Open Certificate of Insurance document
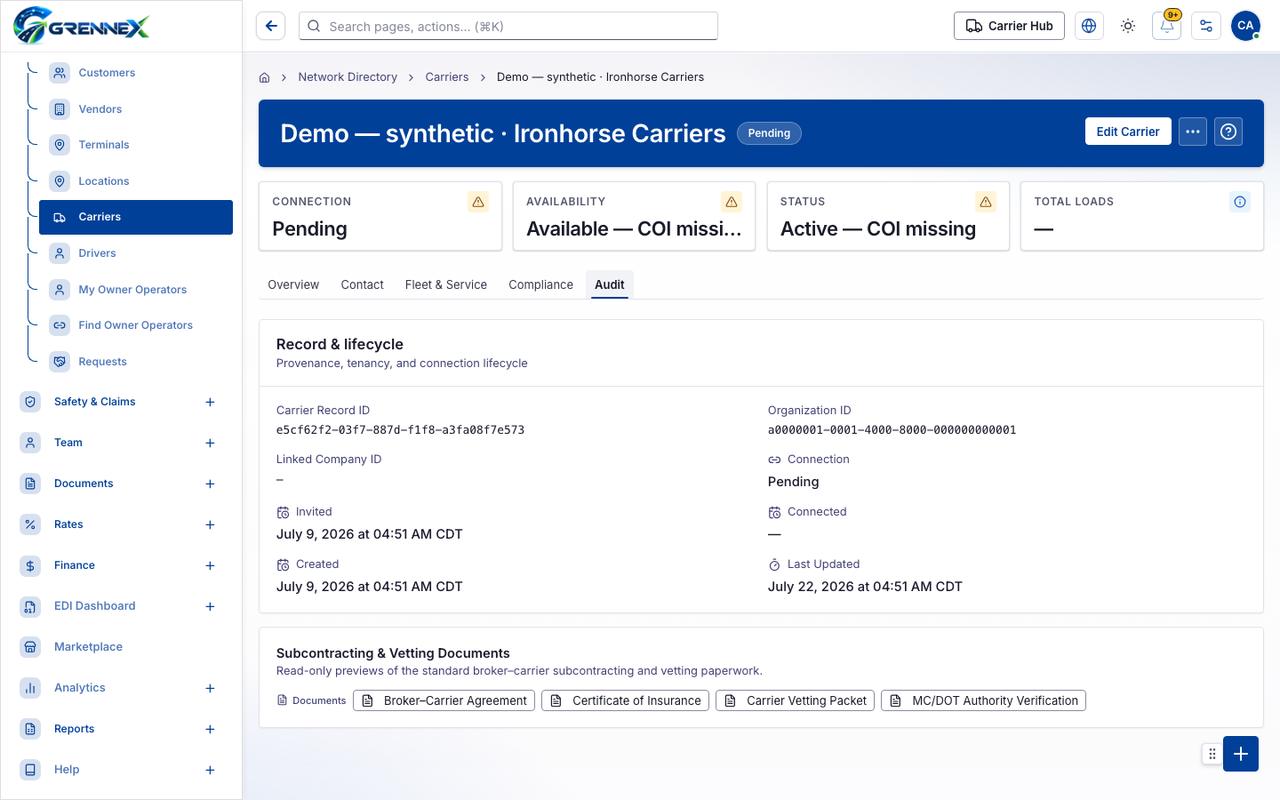Screen dimensions: 1280x800 click(625, 700)
